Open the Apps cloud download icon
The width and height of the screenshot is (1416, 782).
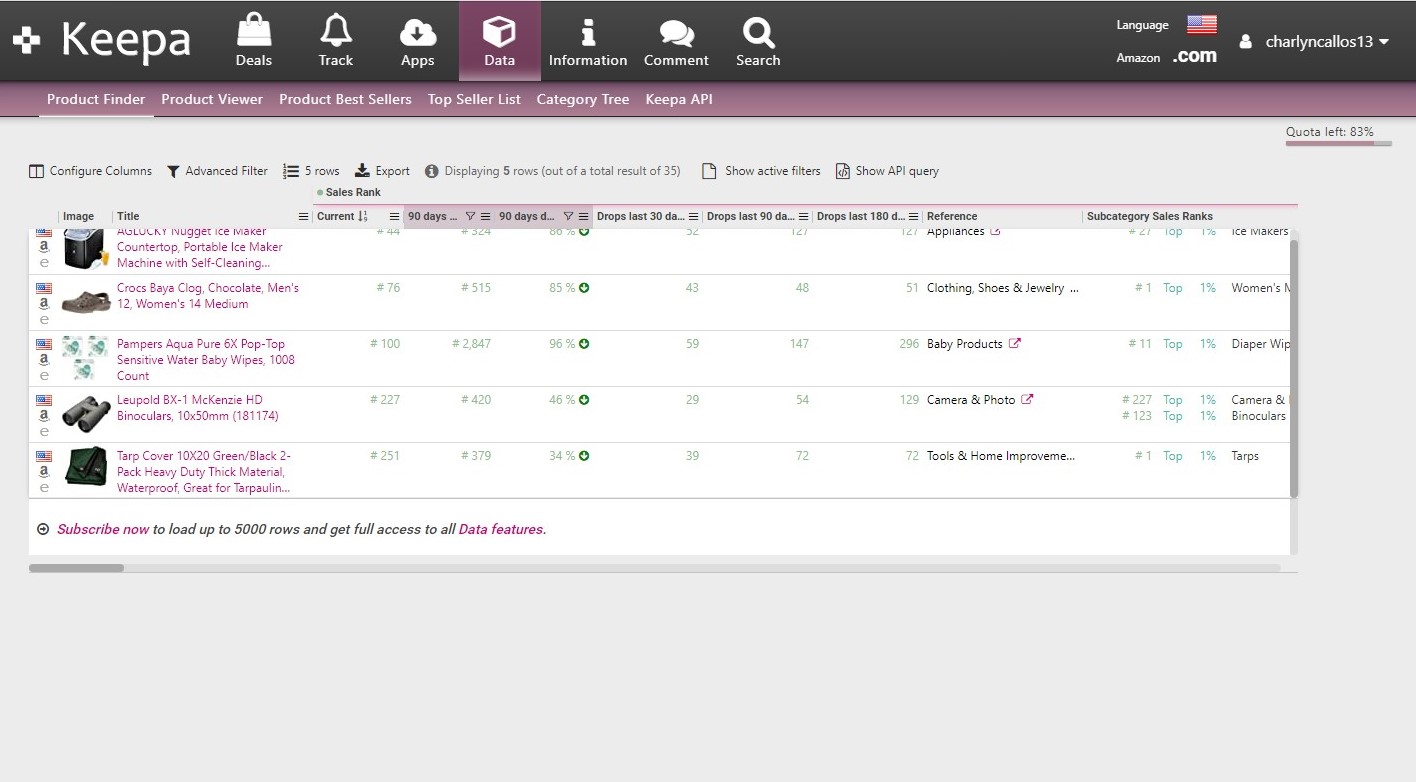(x=417, y=32)
